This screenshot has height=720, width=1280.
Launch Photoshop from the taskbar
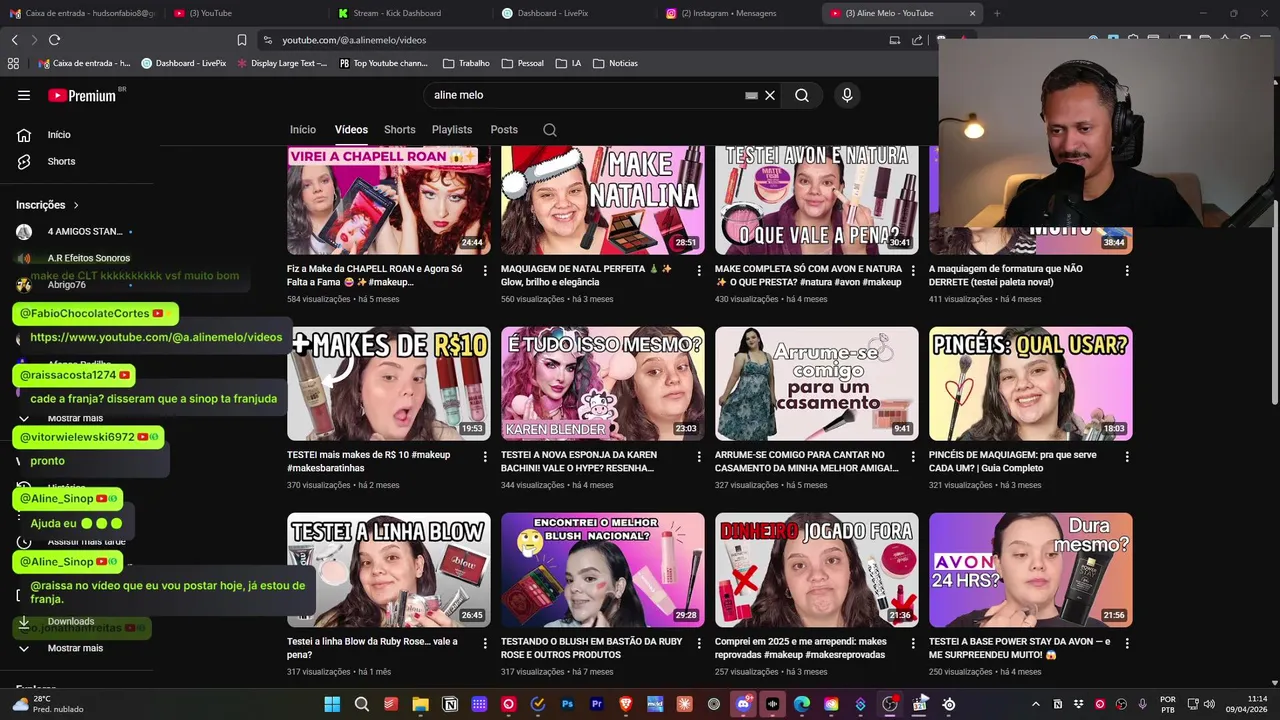point(567,704)
